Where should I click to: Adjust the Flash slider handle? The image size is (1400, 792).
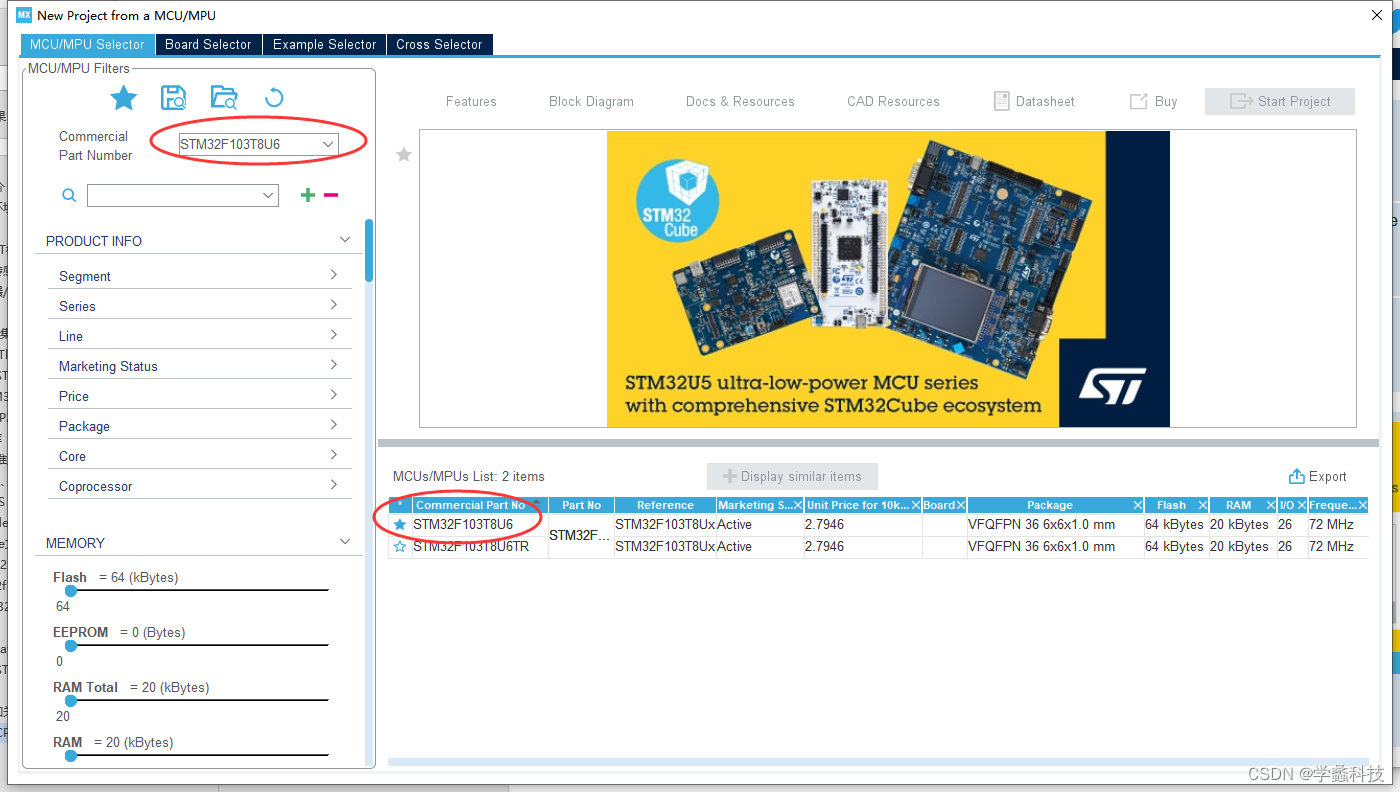pos(71,591)
